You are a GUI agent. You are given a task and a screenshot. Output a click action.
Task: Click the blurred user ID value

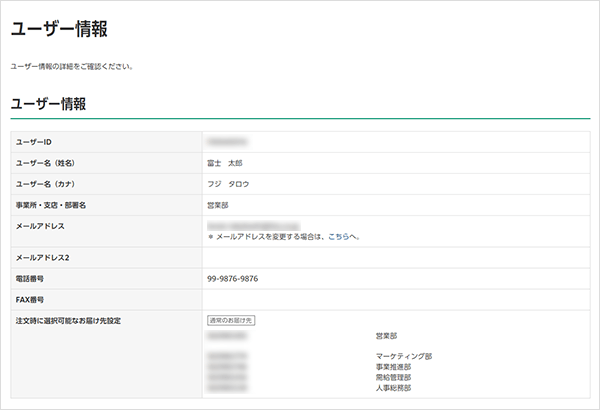pyautogui.click(x=227, y=142)
